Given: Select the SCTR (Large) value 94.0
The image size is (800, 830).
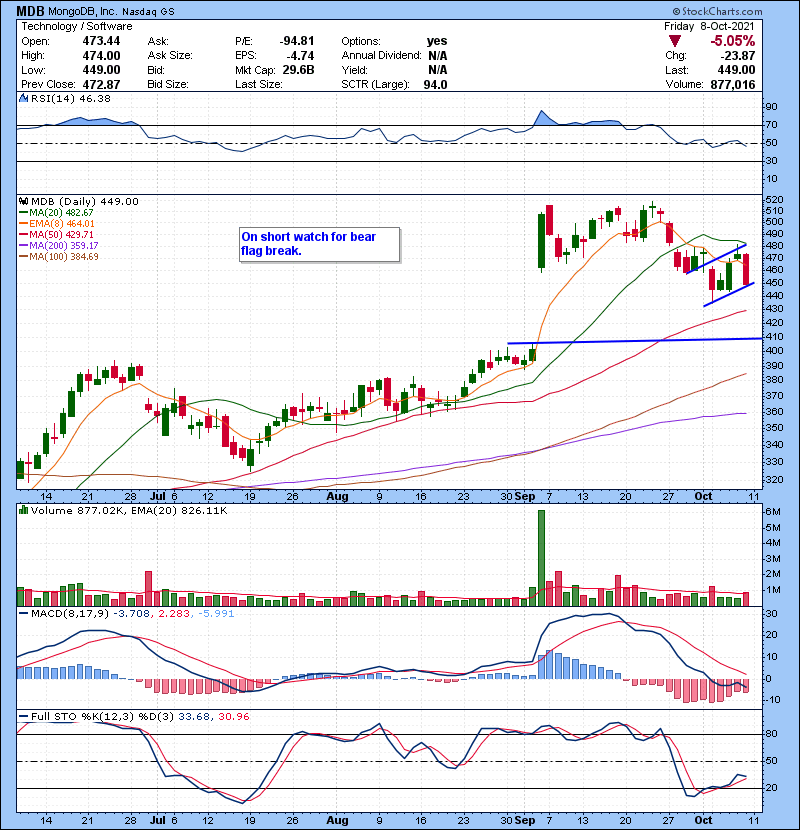Looking at the screenshot, I should point(435,84).
